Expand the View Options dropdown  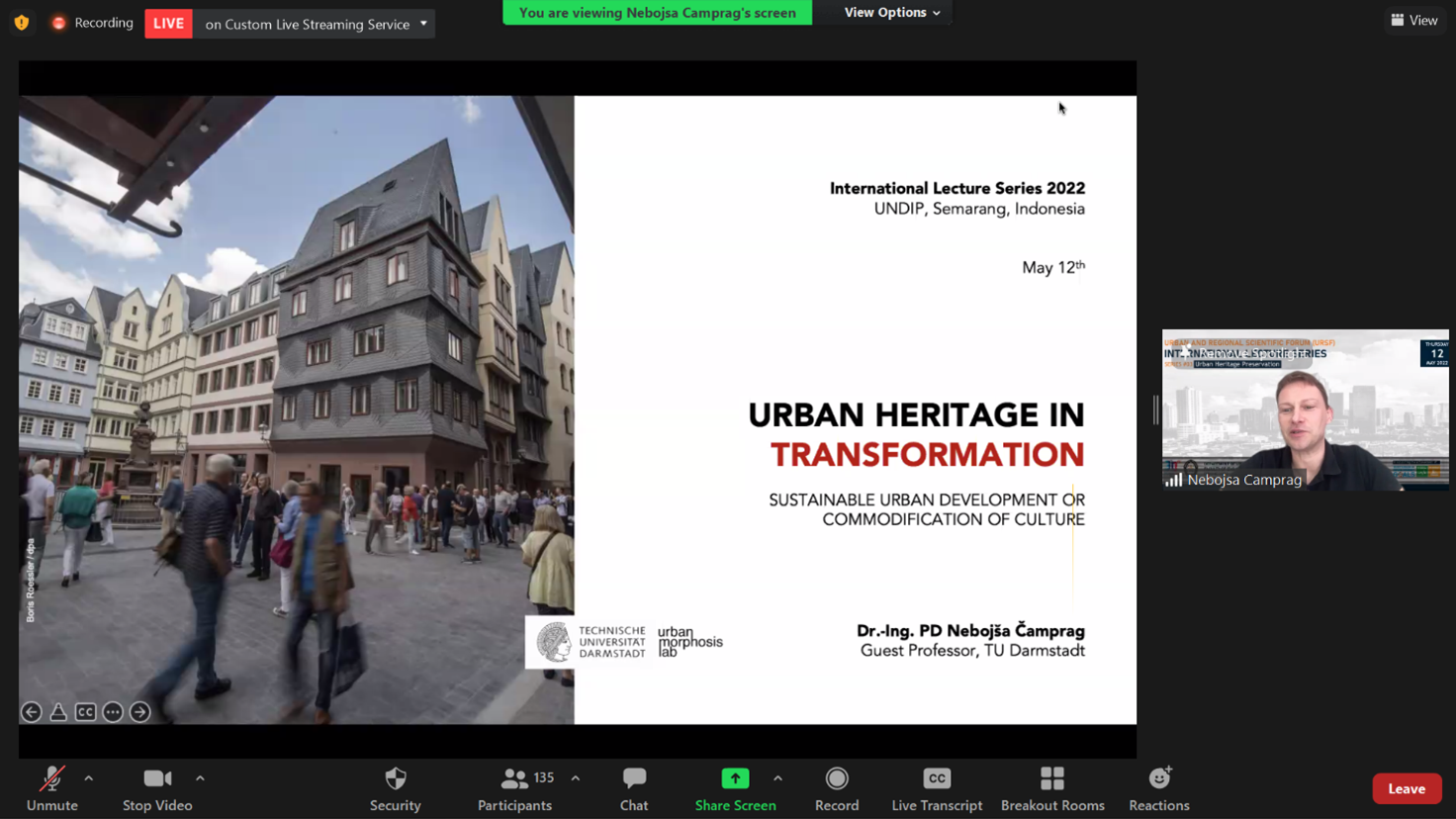891,13
